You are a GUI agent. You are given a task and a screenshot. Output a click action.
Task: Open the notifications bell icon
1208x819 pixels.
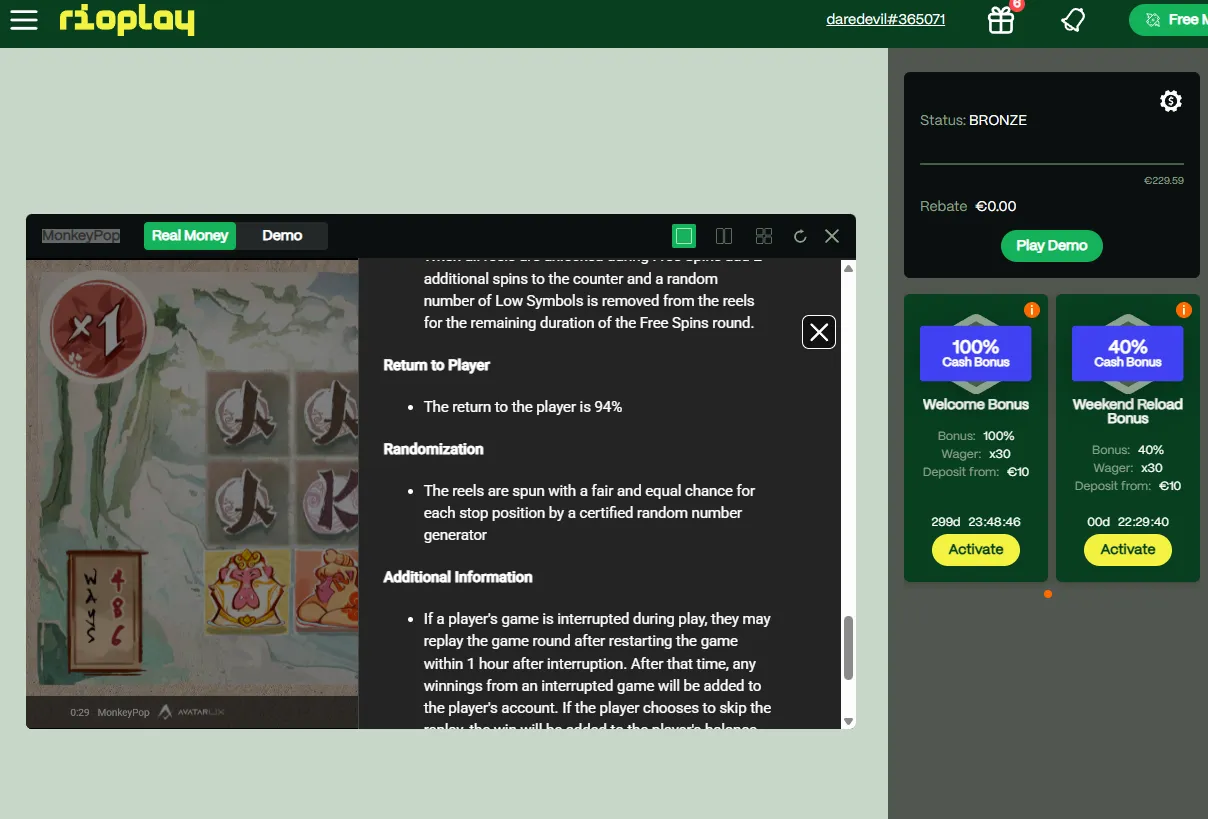pyautogui.click(x=1073, y=20)
